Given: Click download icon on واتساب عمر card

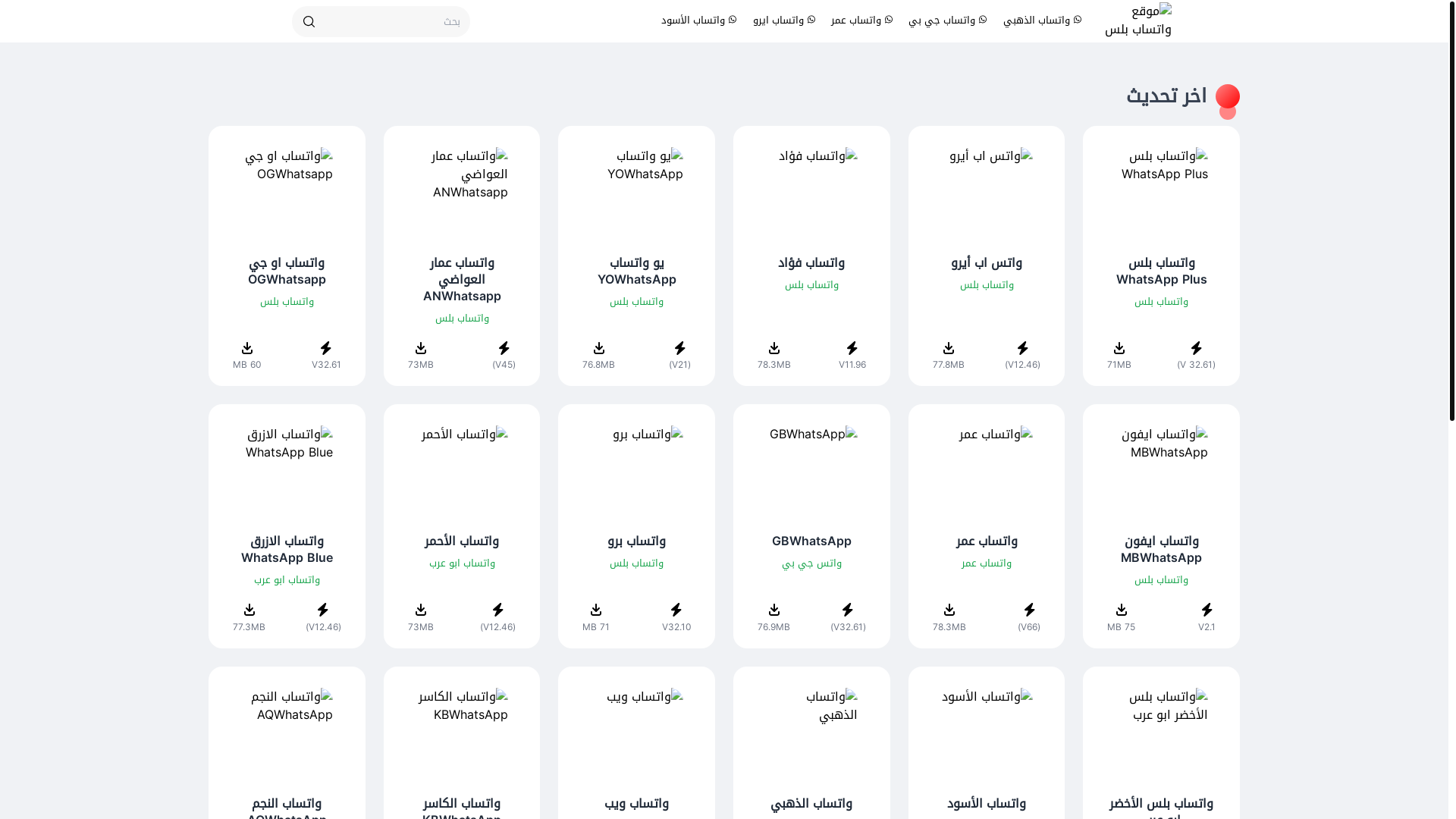Looking at the screenshot, I should (x=949, y=610).
